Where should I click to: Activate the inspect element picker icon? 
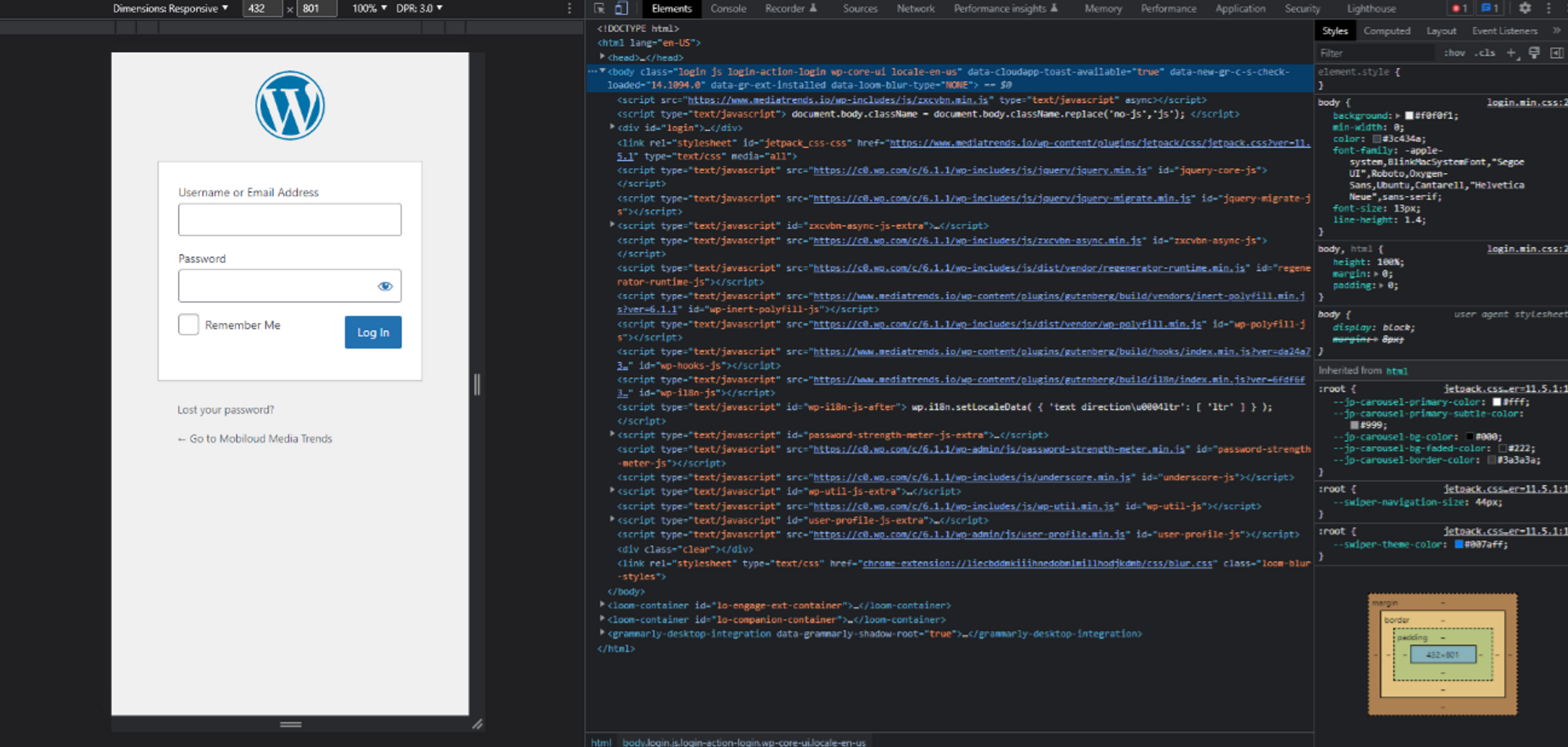[600, 9]
